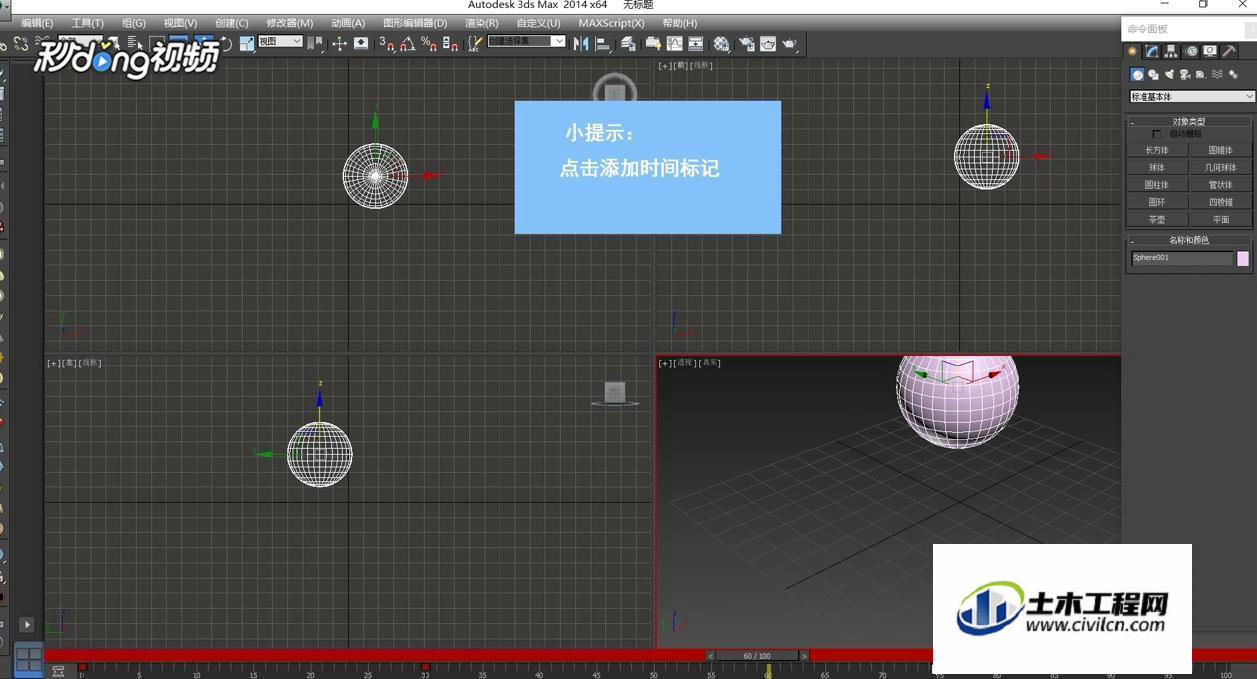
Task: Step time slider forward with right arrow
Action: (x=804, y=656)
